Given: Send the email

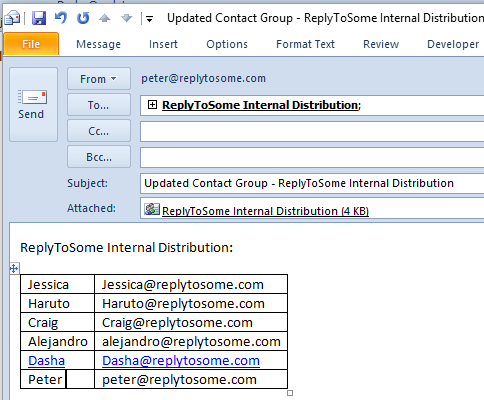Looking at the screenshot, I should (33, 105).
